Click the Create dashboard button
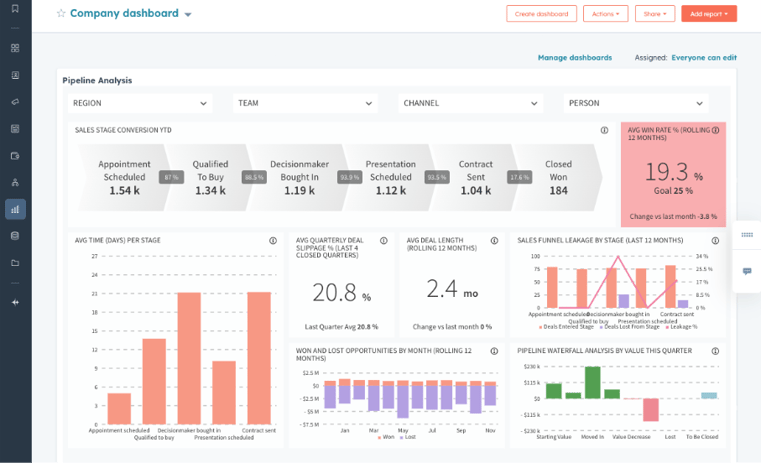The height and width of the screenshot is (463, 761). (542, 14)
